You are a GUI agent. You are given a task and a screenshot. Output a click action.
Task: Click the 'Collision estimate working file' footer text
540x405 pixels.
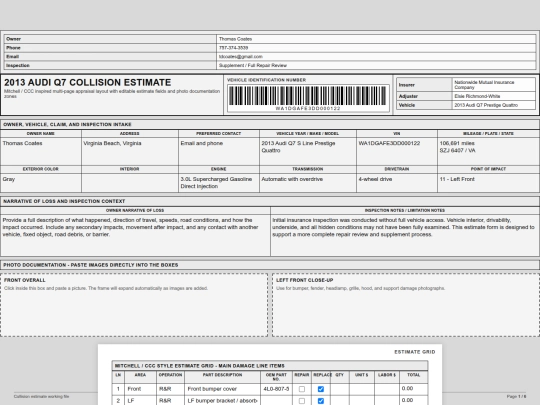tap(41, 397)
